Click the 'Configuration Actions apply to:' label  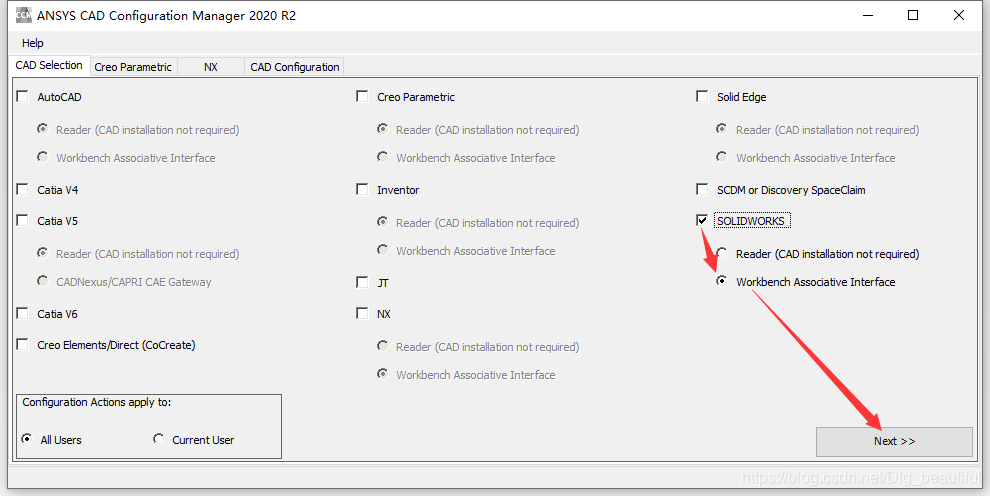(x=97, y=402)
